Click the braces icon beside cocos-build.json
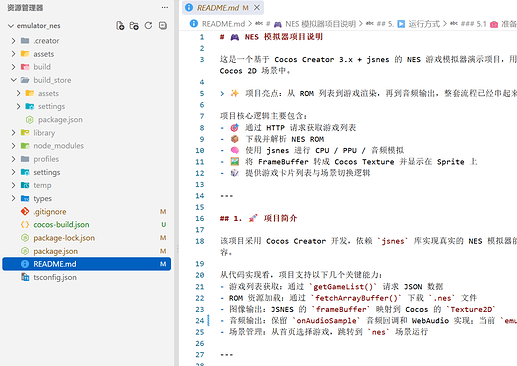This screenshot has width=517, height=366. (x=25, y=225)
